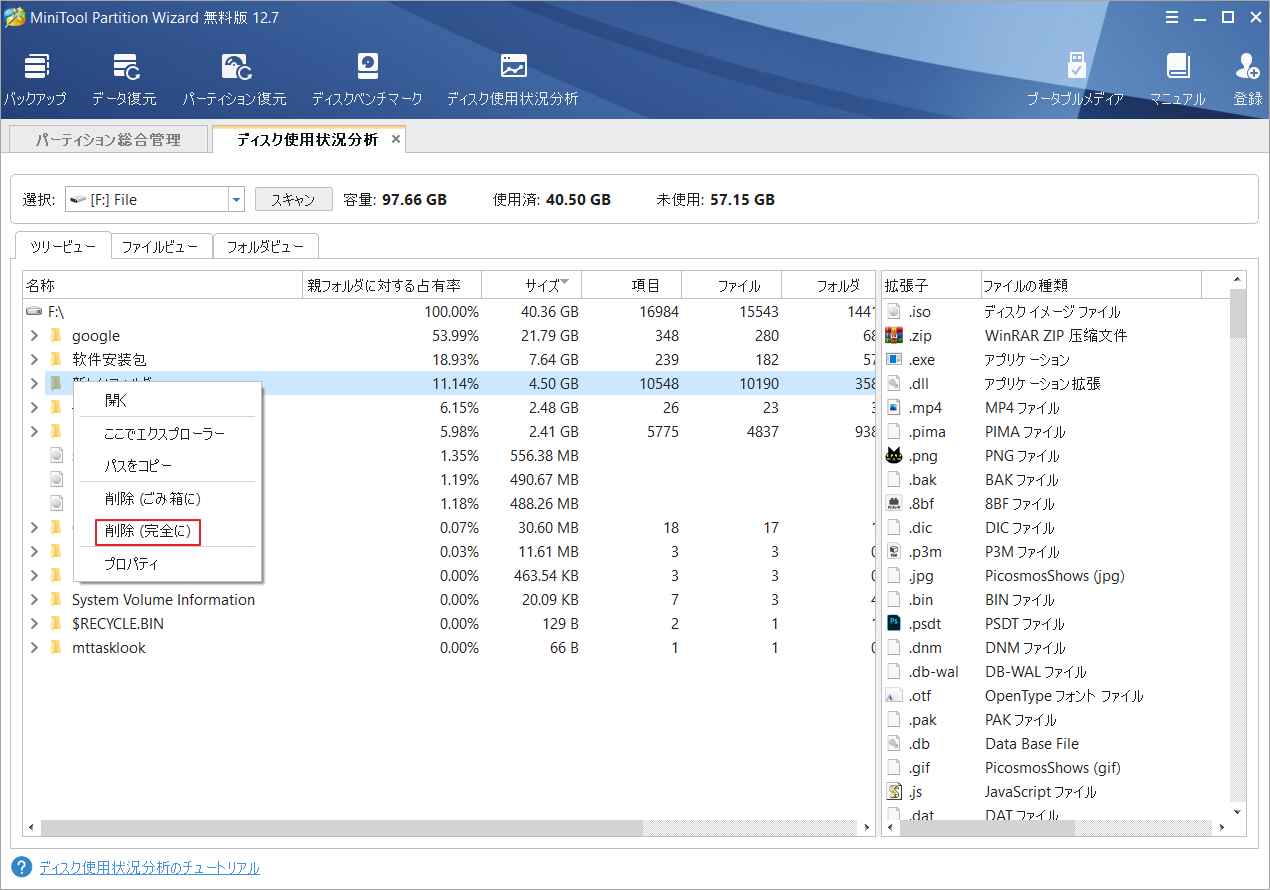The height and width of the screenshot is (890, 1270).
Task: Open the hamburger menu at top right
Action: pyautogui.click(x=1172, y=17)
